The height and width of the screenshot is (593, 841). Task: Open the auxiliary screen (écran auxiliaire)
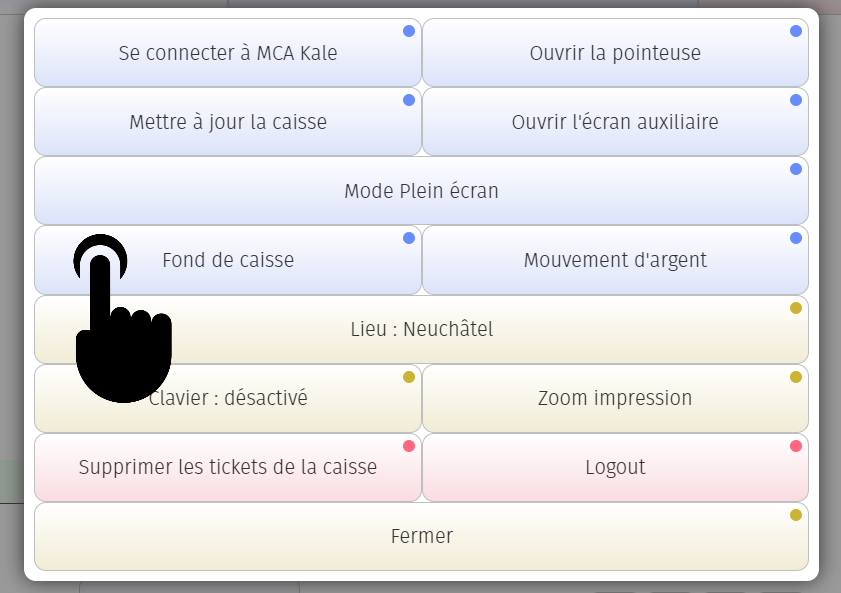click(615, 122)
